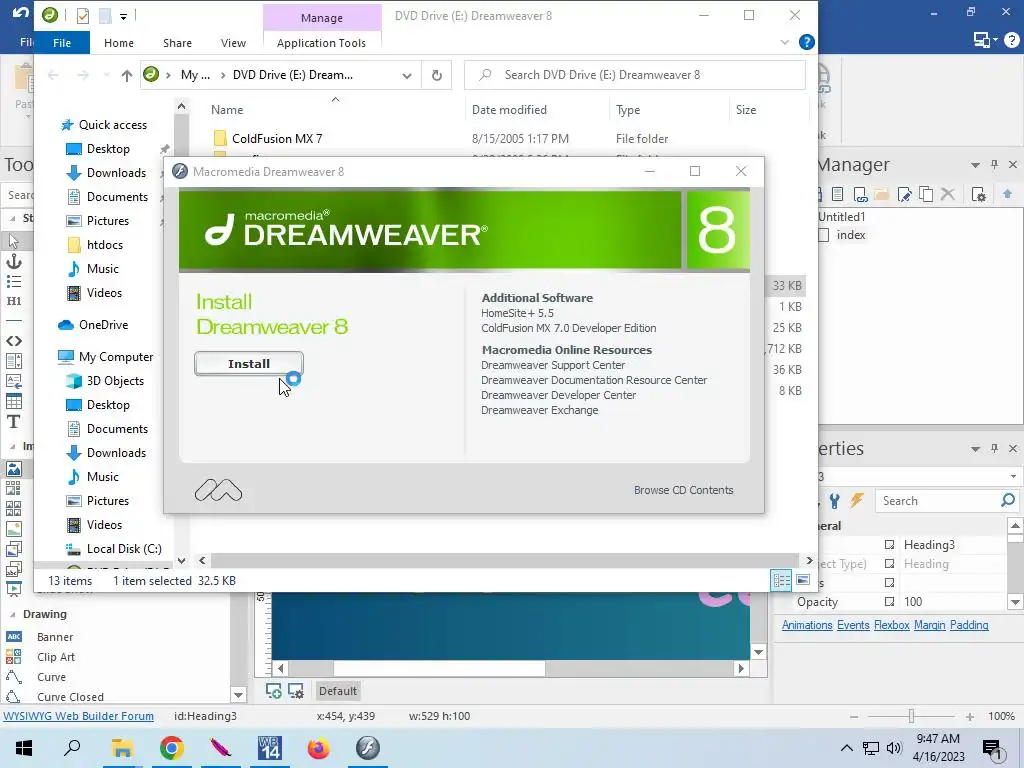The image size is (1024, 768).
Task: Click the Properties lightning events icon
Action: tap(856, 501)
